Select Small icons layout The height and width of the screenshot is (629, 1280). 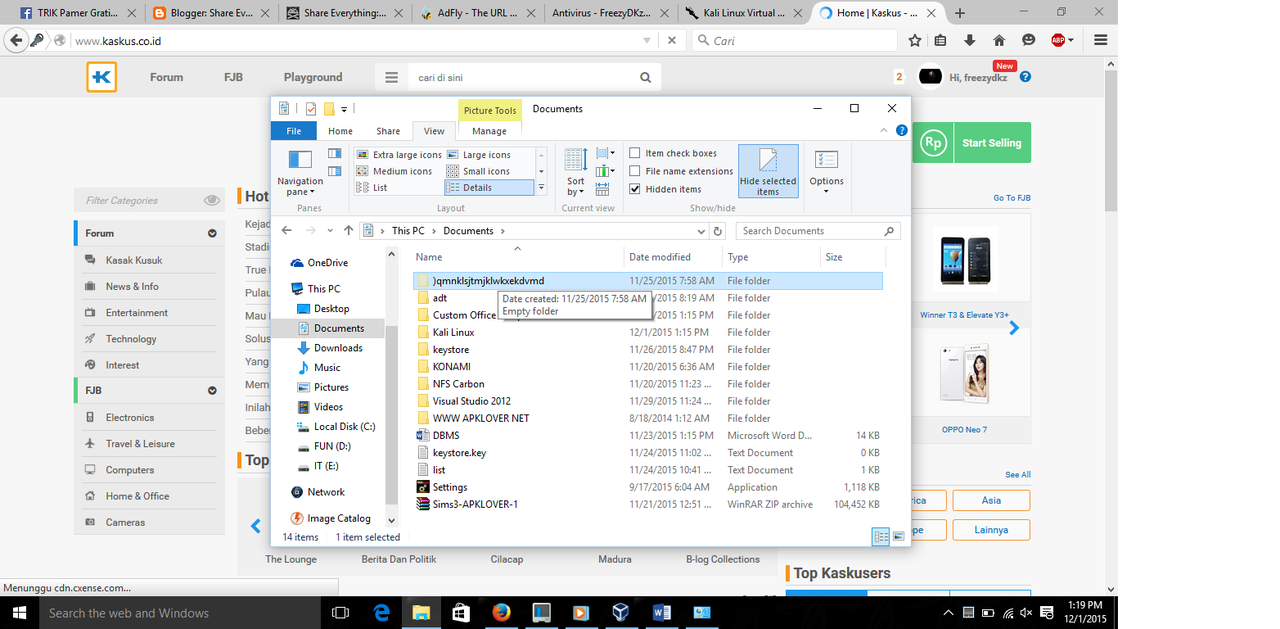[x=478, y=171]
